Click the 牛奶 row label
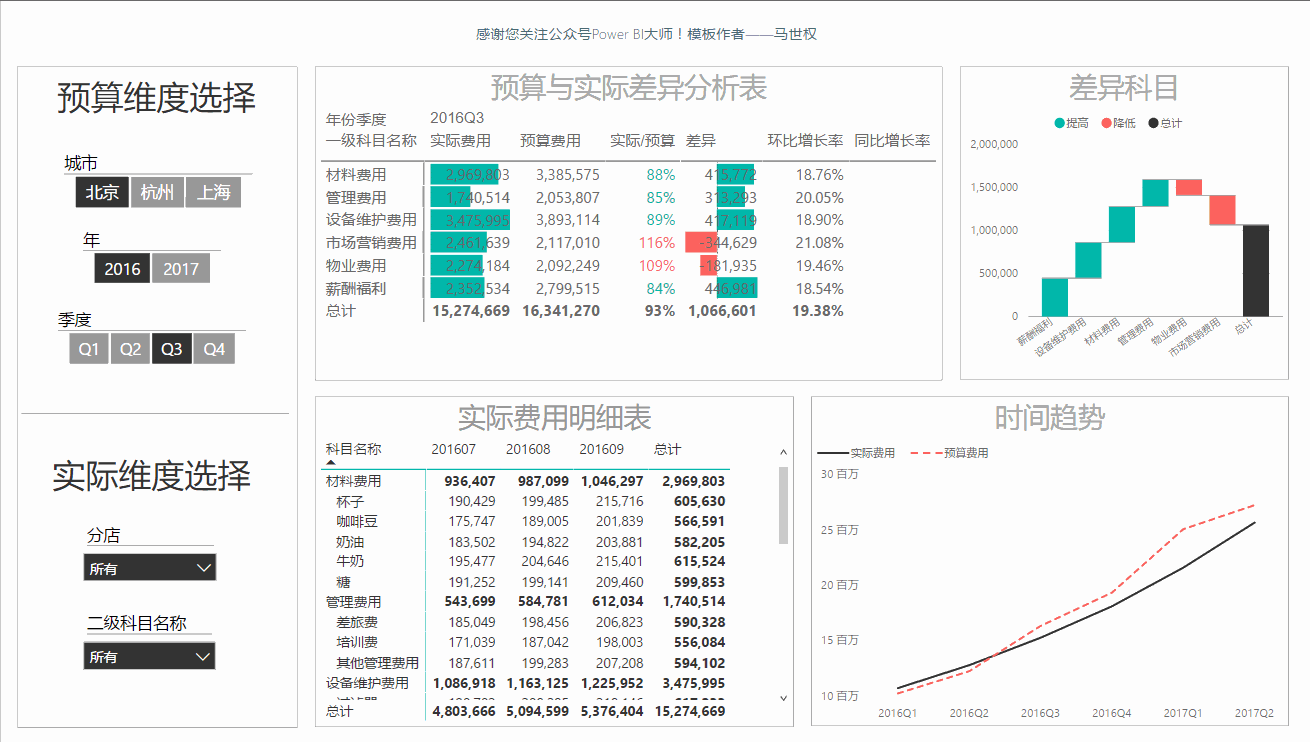The width and height of the screenshot is (1310, 742). tap(350, 561)
